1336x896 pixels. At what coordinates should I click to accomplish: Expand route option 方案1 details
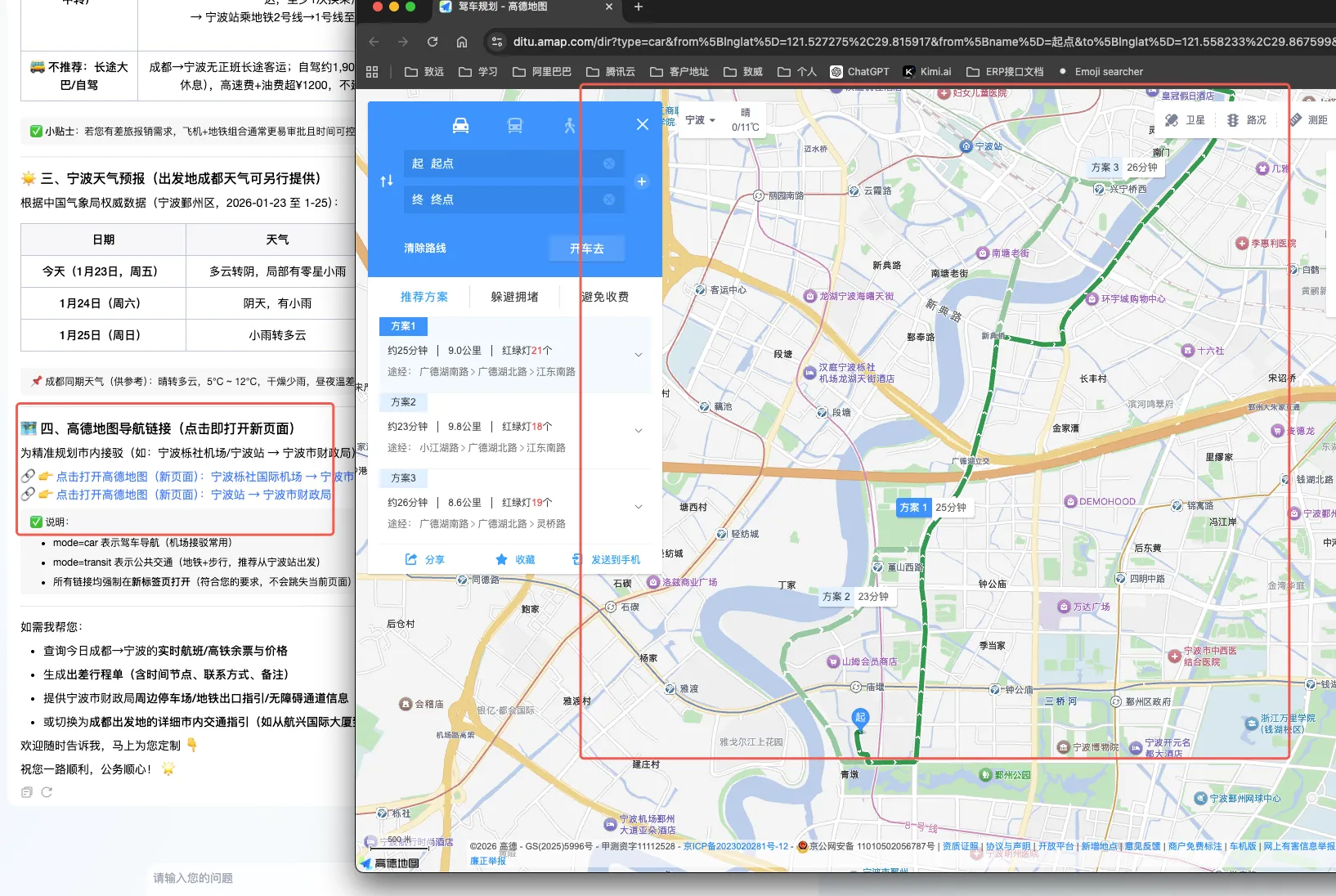pyautogui.click(x=639, y=355)
